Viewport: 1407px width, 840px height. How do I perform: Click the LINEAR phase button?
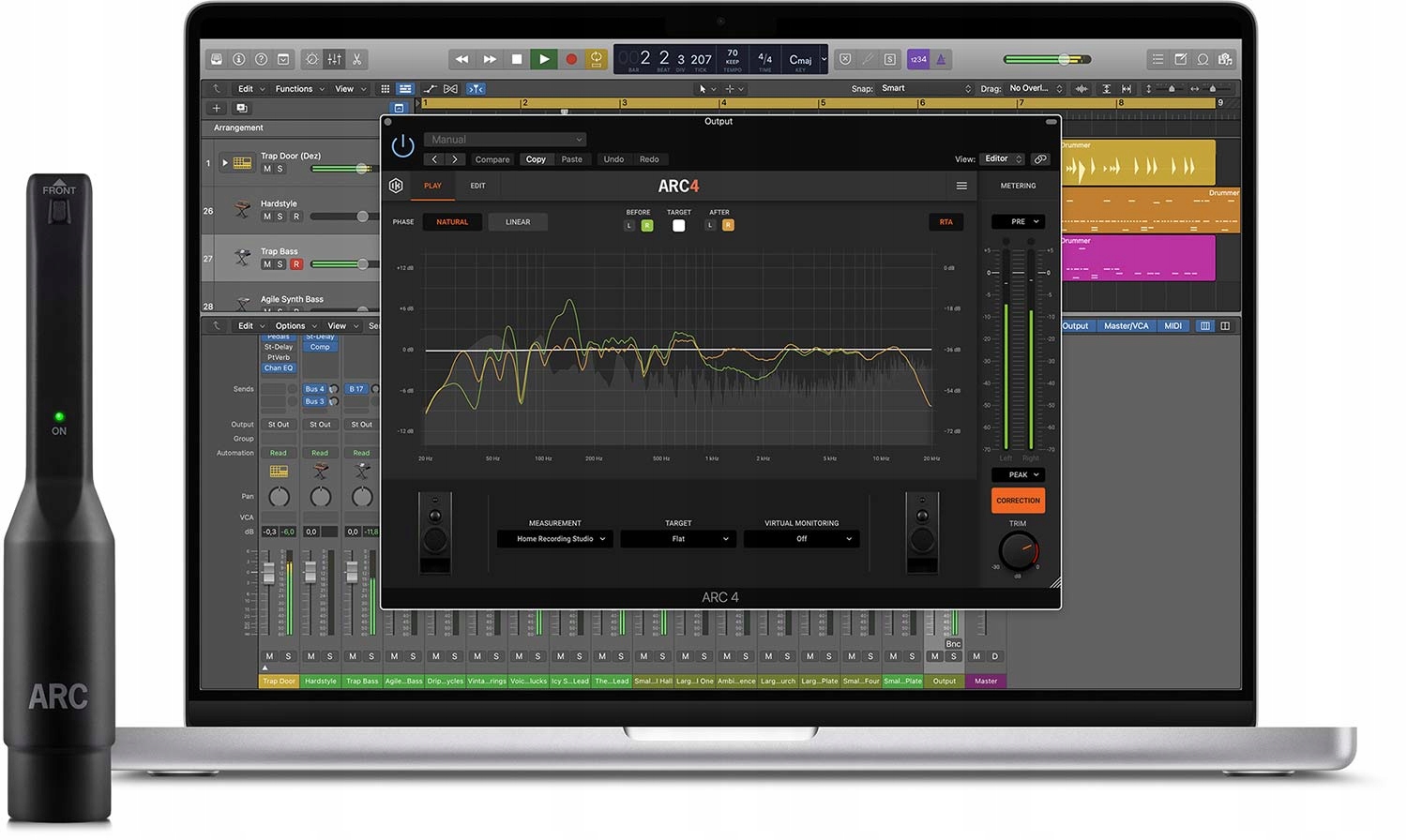(518, 222)
